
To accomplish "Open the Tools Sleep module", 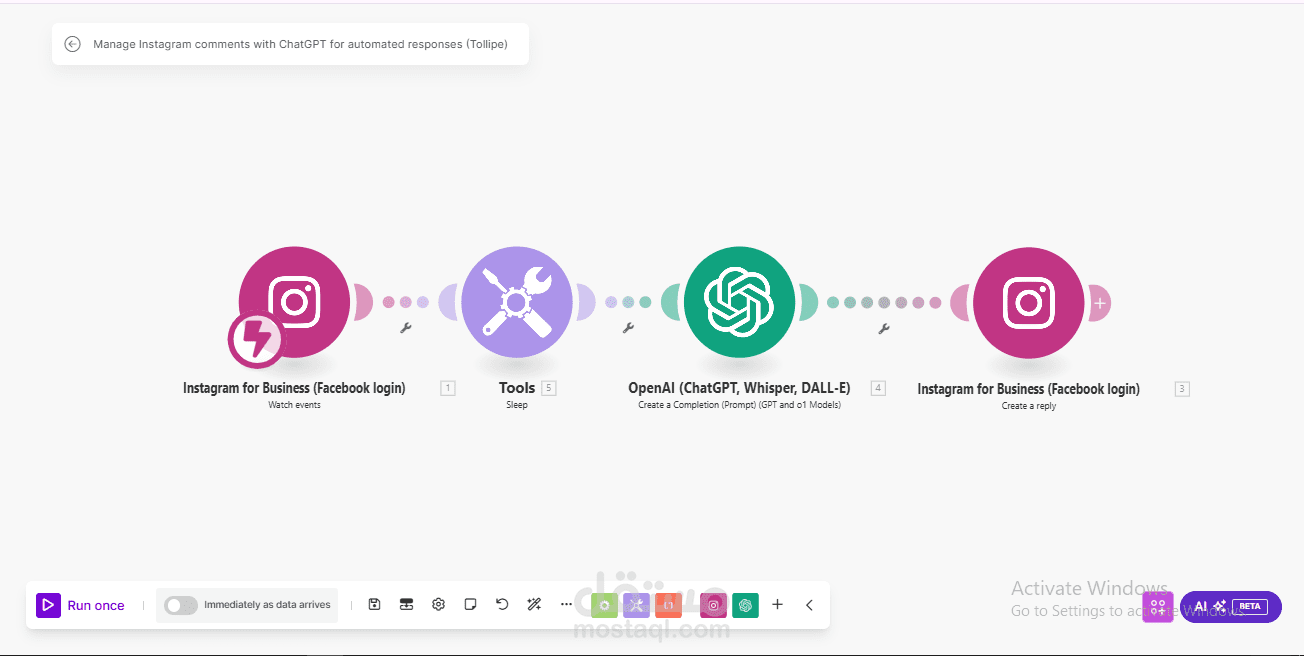I will coord(517,302).
